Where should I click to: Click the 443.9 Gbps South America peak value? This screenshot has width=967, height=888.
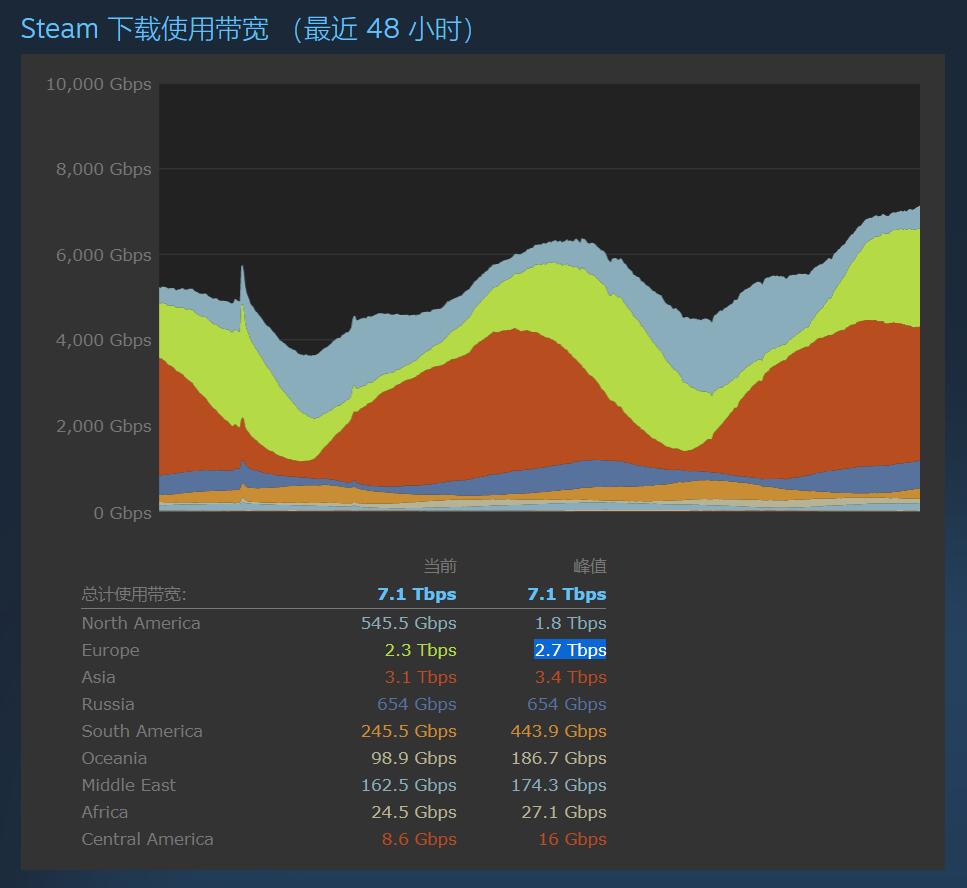tap(558, 731)
